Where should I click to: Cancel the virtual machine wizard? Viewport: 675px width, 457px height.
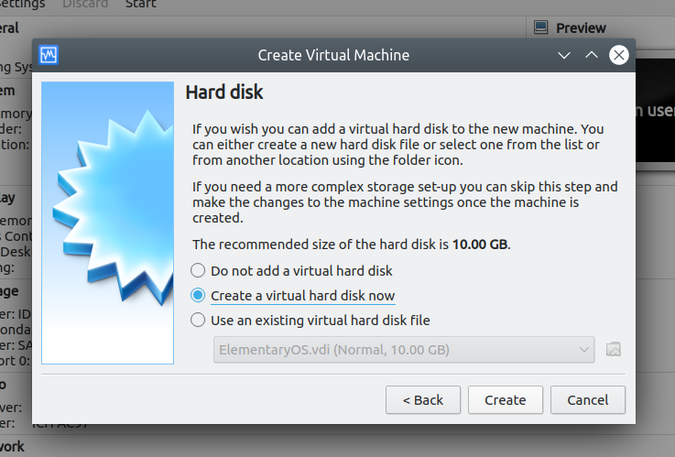tap(587, 400)
